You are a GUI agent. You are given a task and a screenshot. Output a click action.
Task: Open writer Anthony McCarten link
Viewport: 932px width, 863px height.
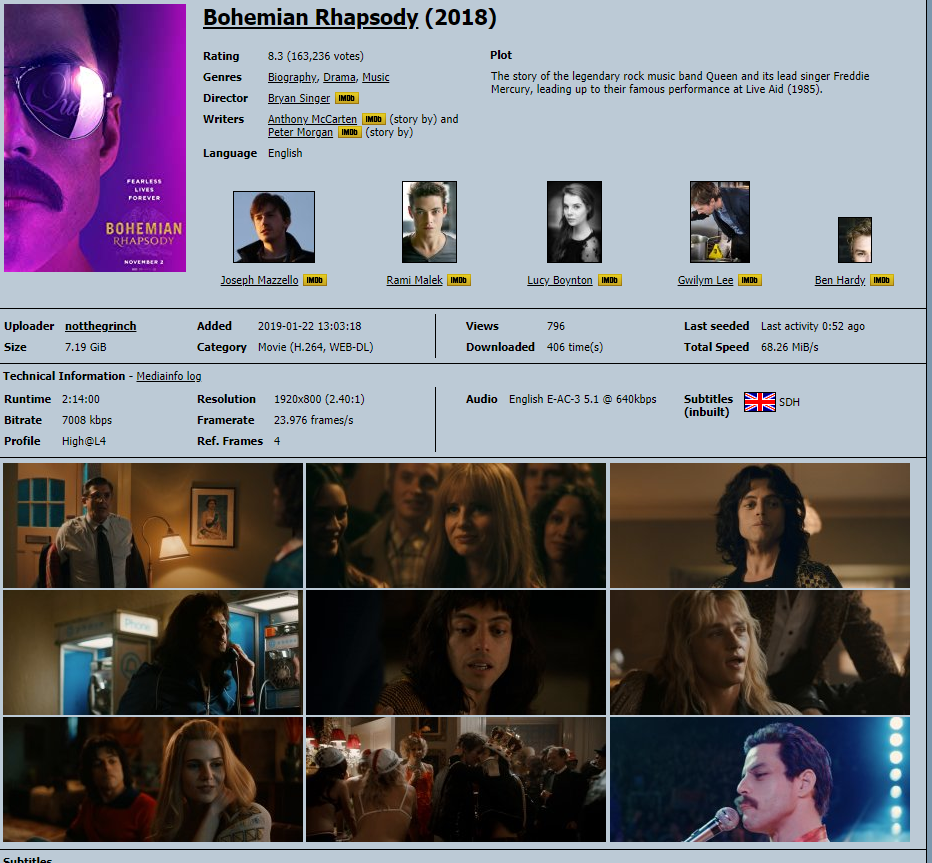point(312,119)
